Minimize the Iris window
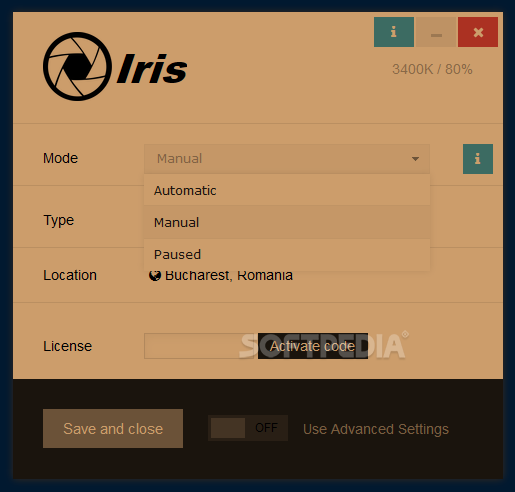Screen dimensions: 515x492 coord(436,32)
